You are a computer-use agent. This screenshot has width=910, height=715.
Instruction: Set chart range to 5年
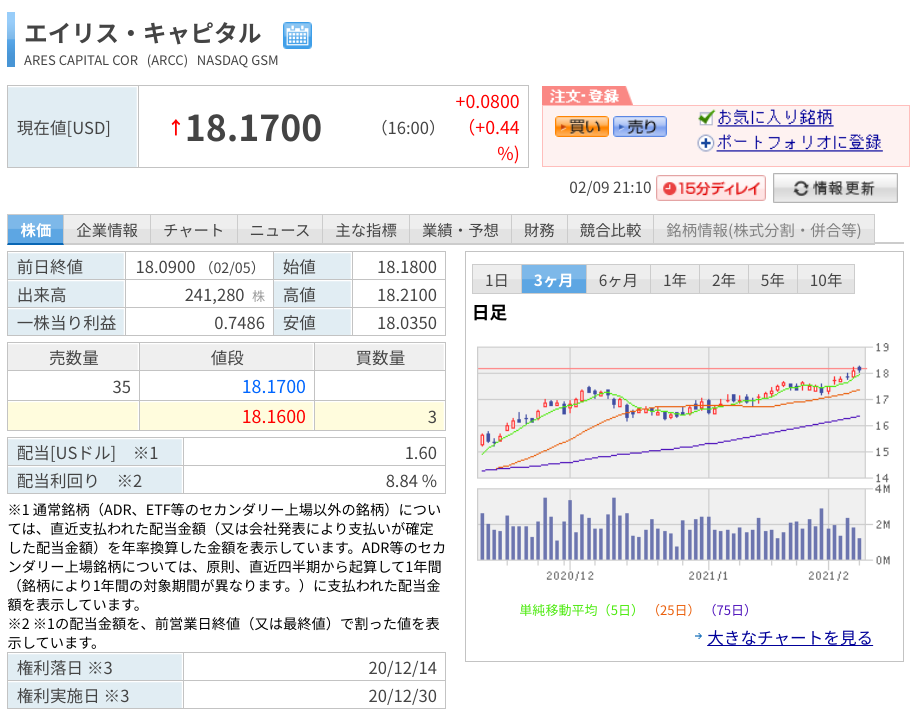pyautogui.click(x=772, y=280)
